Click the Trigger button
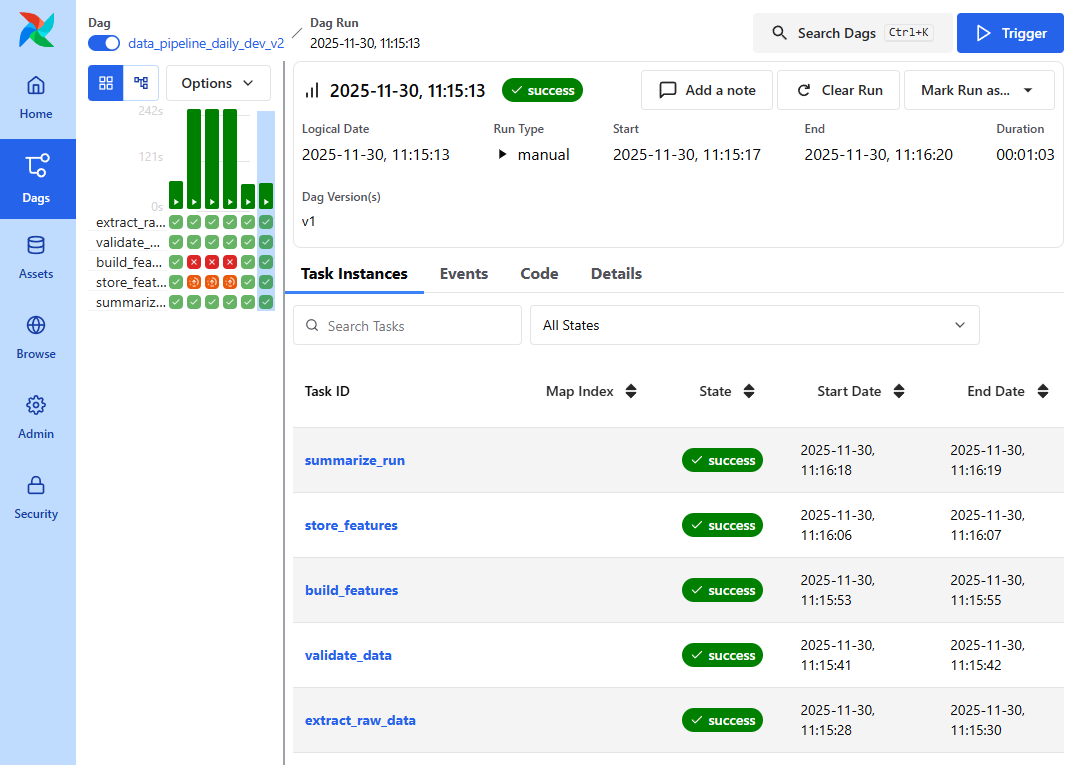 [x=1009, y=33]
